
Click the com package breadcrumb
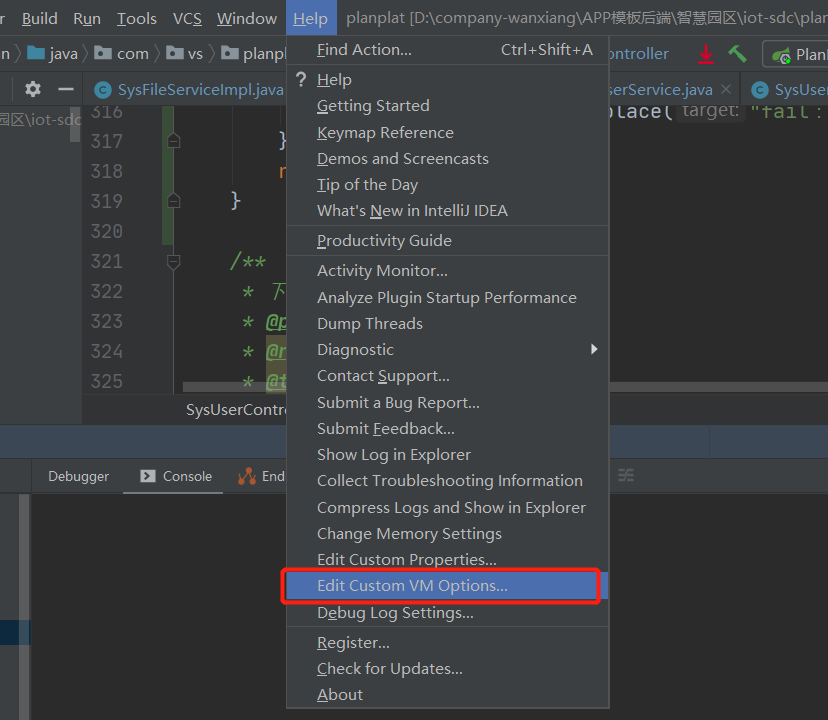[121, 53]
